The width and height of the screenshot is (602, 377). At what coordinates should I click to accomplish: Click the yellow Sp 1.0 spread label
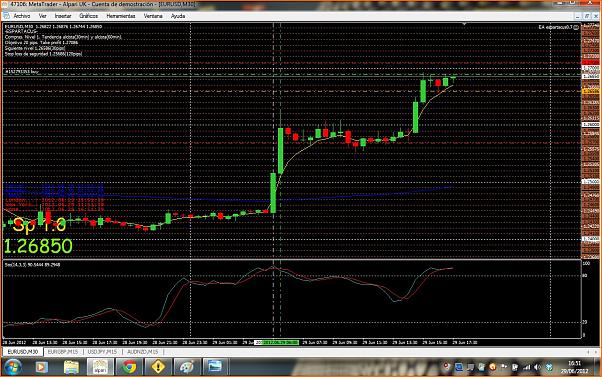pos(39,225)
